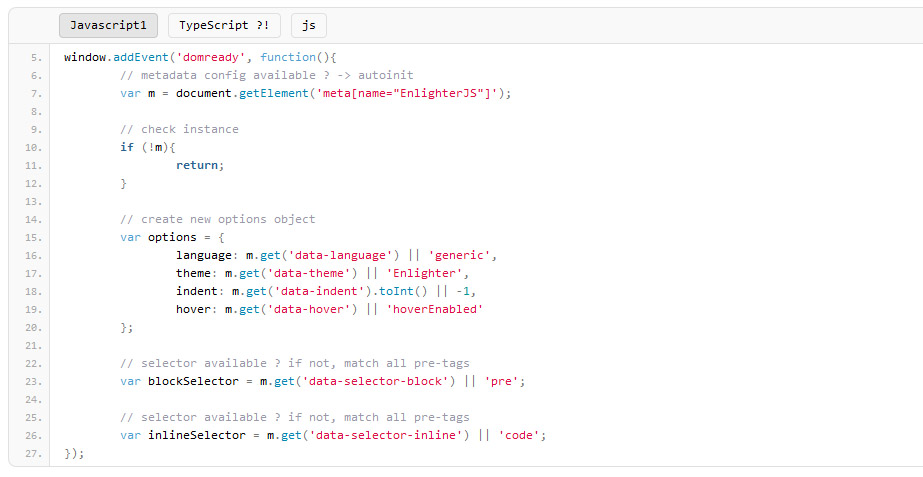This screenshot has height=477, width=923.
Task: Select the js tab
Action: coord(308,25)
